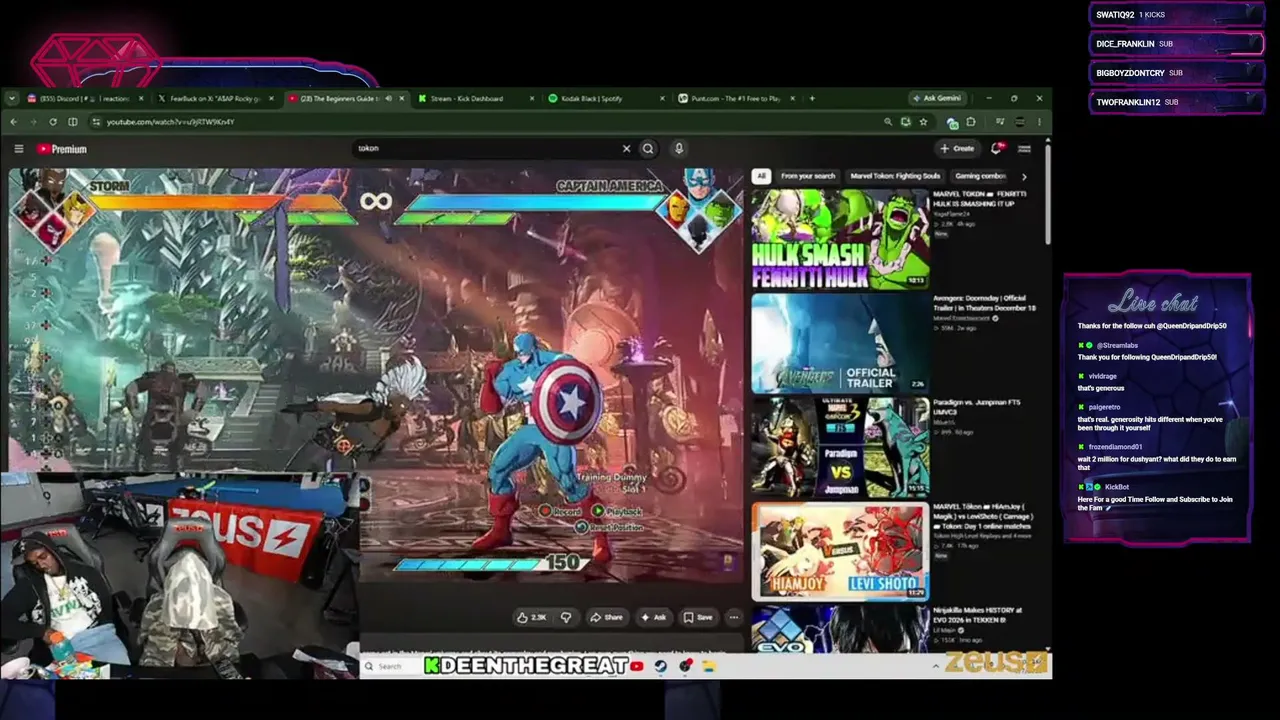
Task: Go forward in the browser
Action: pos(32,122)
